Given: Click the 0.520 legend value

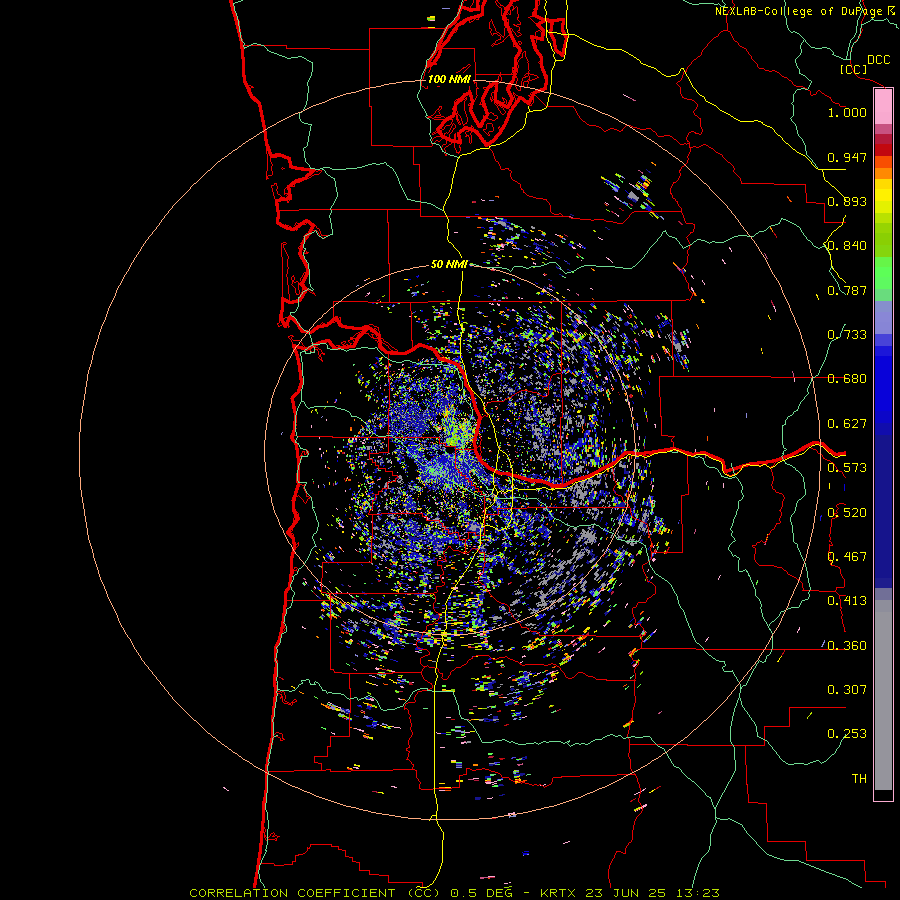Looking at the screenshot, I should 847,513.
